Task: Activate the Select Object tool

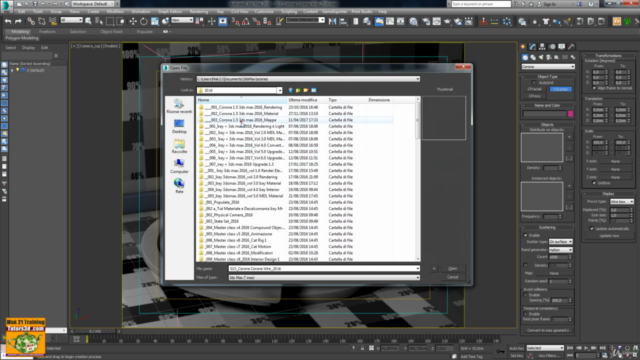Action: [x=88, y=21]
